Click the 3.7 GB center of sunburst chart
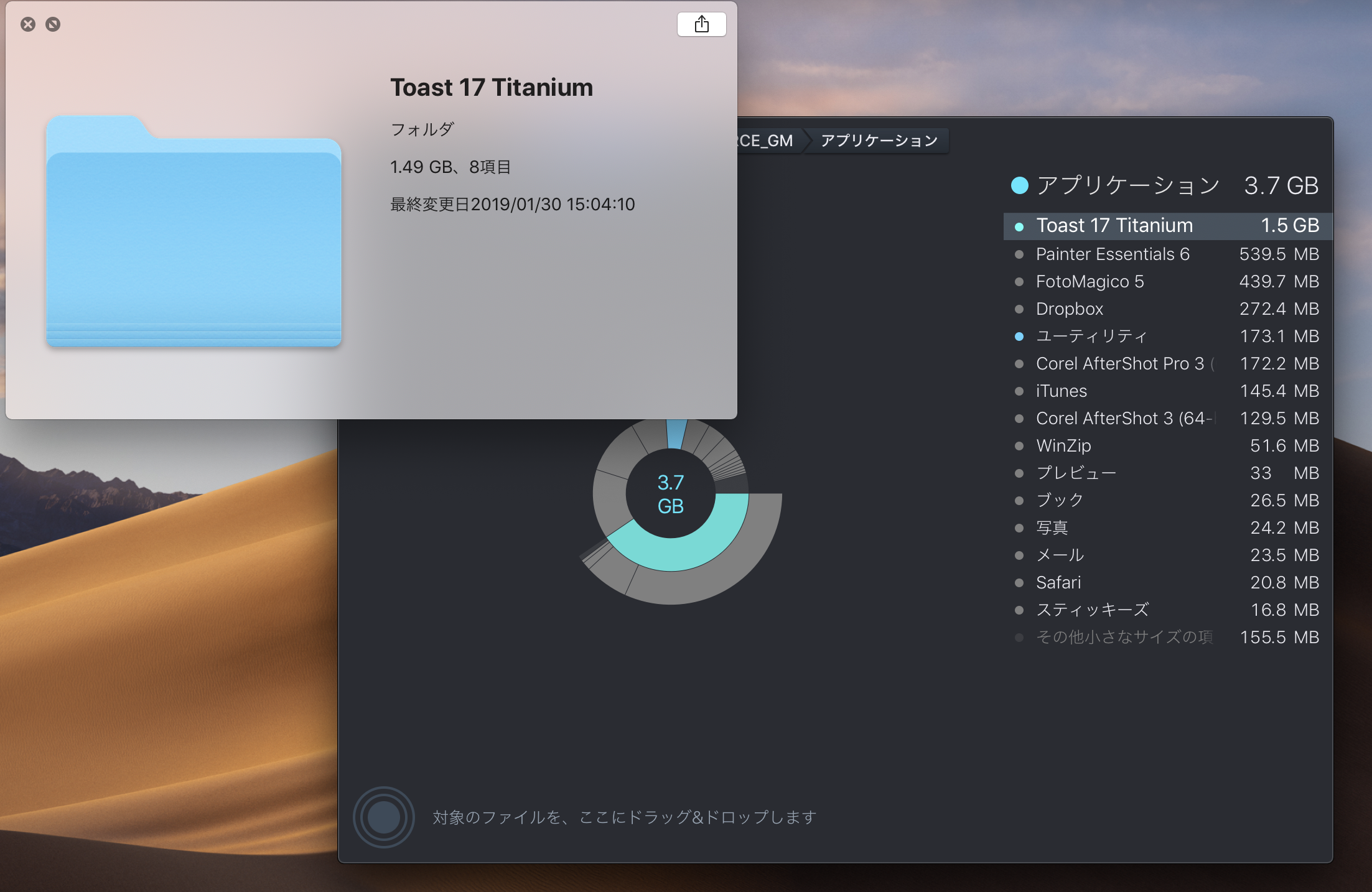1372x892 pixels. (670, 494)
